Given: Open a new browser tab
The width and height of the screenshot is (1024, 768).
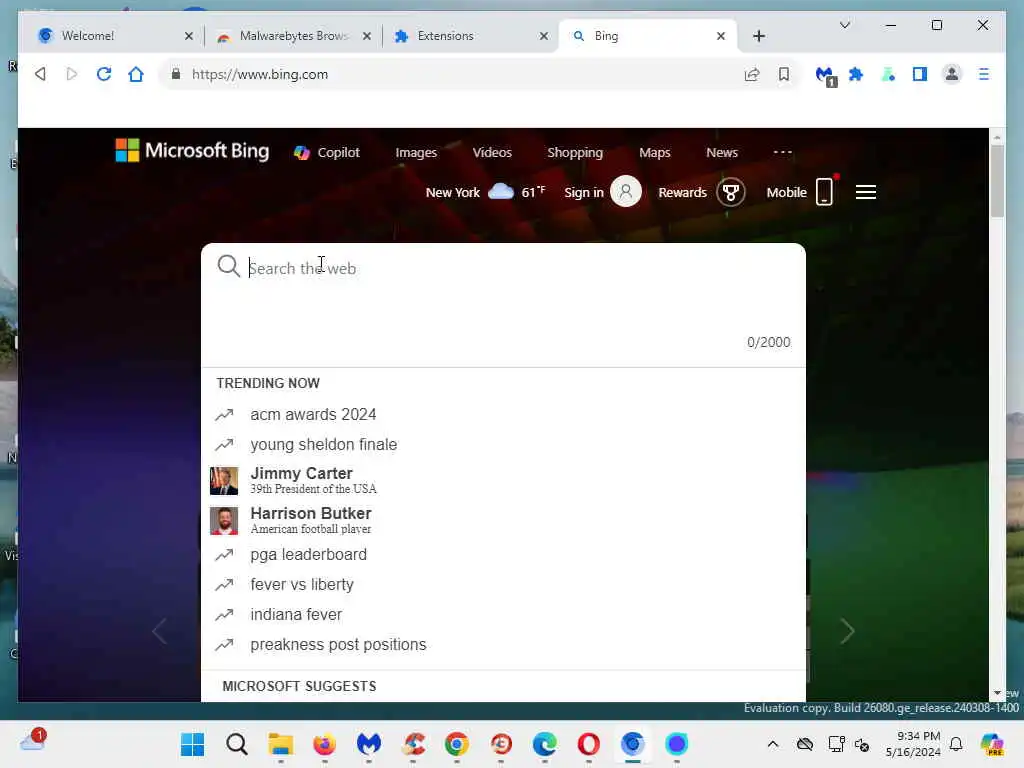Looking at the screenshot, I should point(759,36).
